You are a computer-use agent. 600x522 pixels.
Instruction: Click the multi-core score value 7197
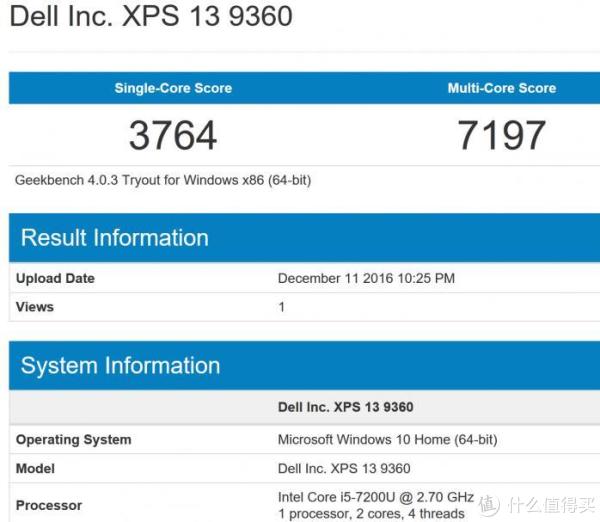click(501, 136)
